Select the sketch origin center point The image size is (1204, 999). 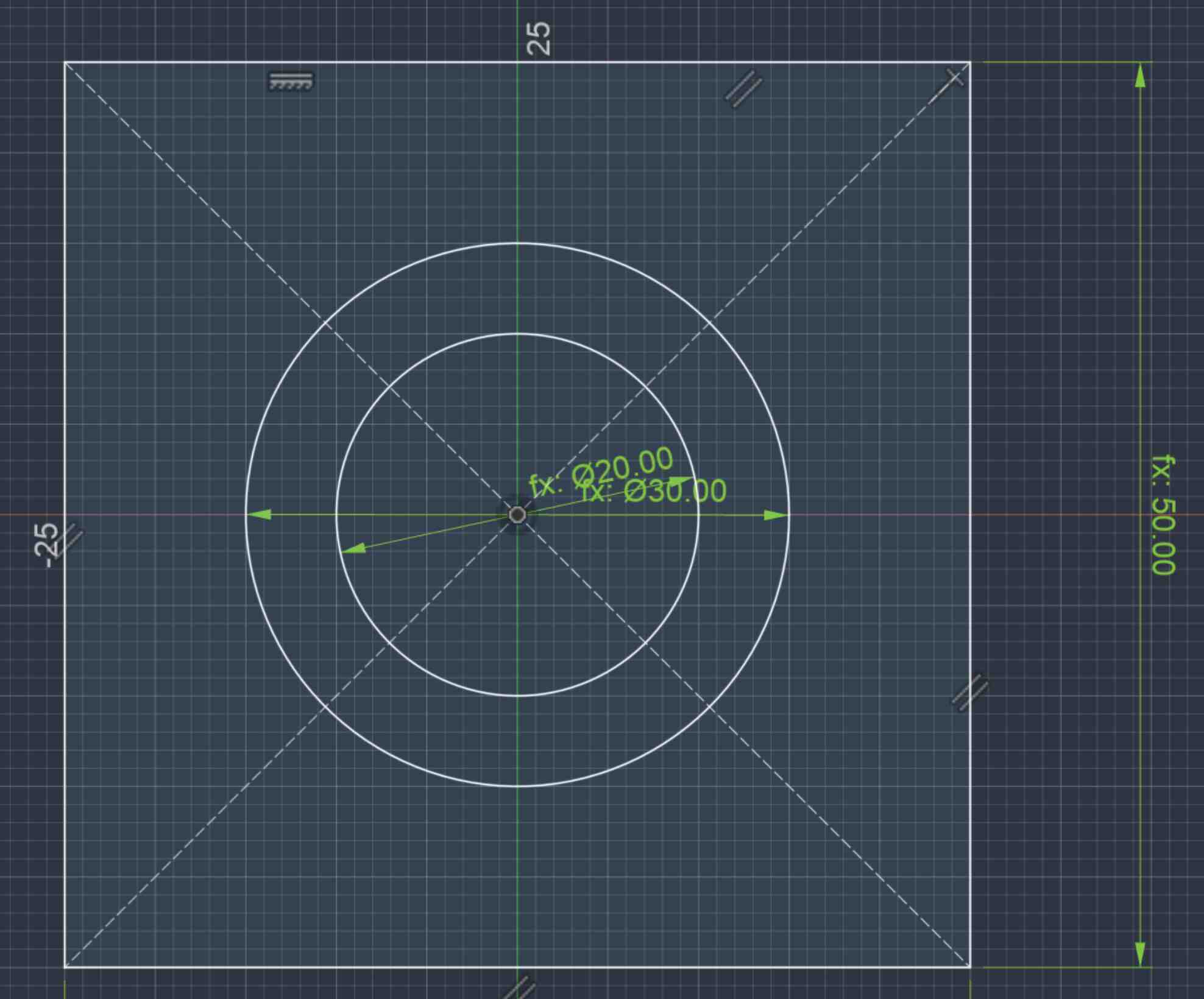point(517,515)
